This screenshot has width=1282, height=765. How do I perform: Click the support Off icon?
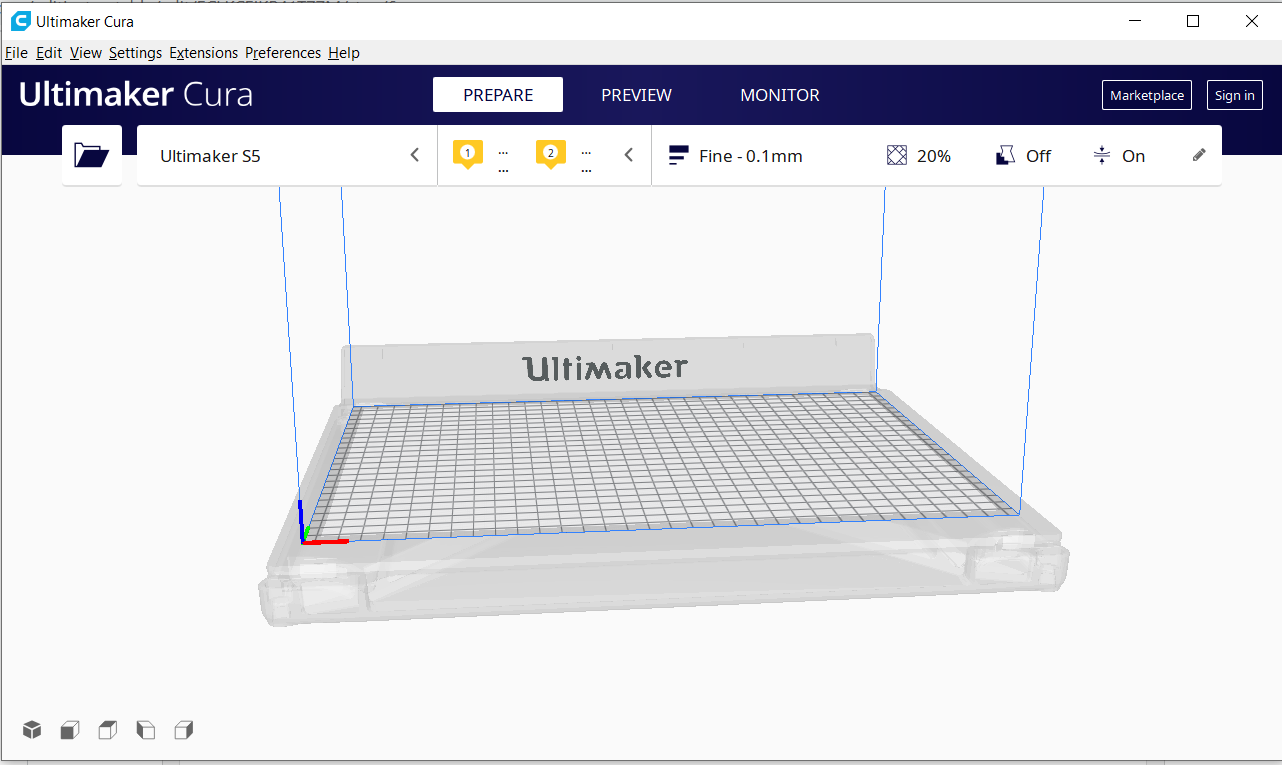point(1006,155)
